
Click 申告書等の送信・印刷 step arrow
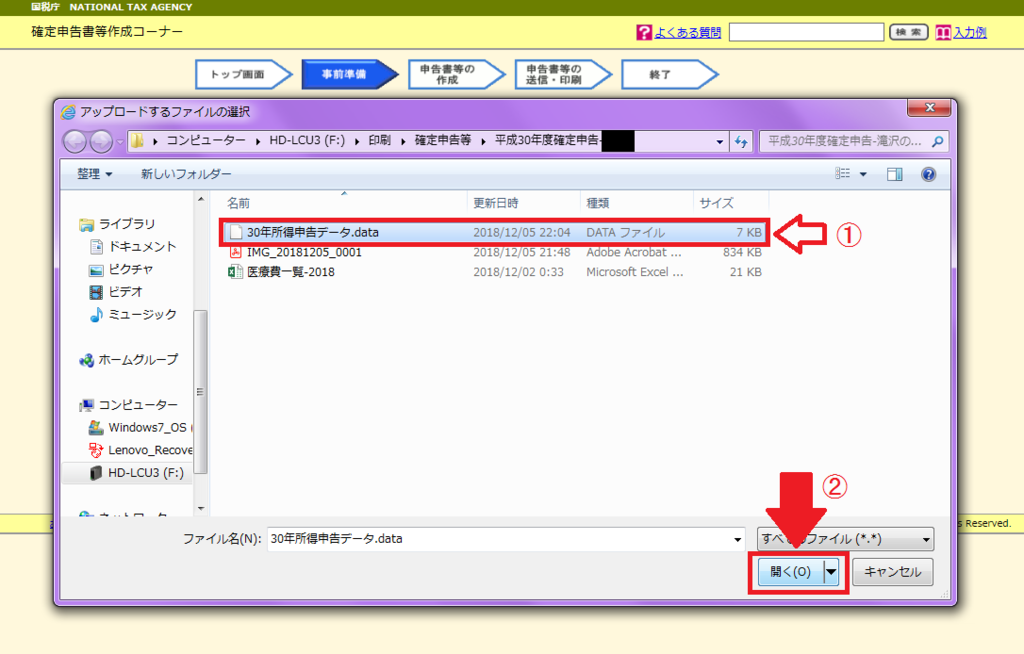tap(563, 74)
